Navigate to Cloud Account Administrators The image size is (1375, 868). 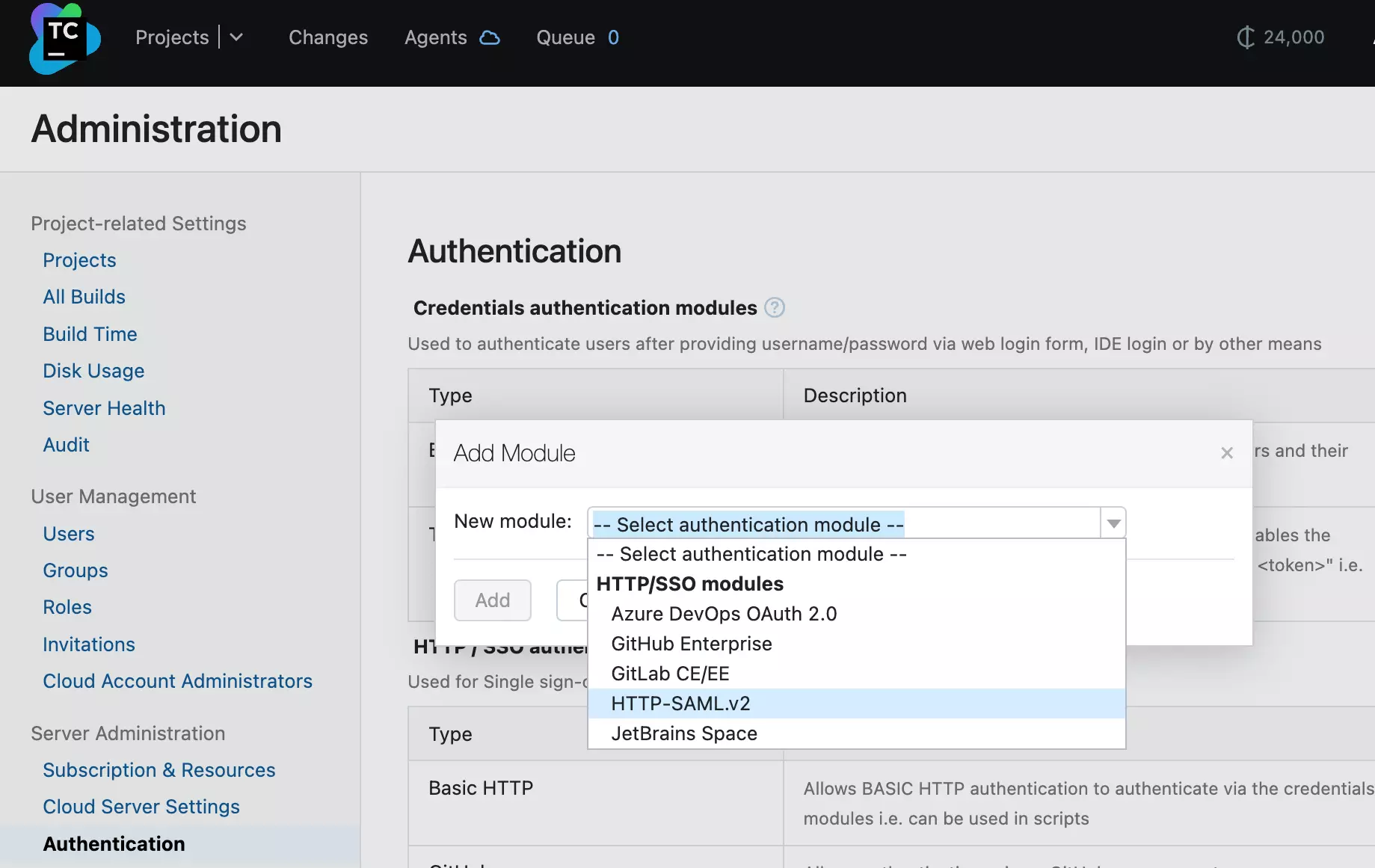tap(177, 681)
